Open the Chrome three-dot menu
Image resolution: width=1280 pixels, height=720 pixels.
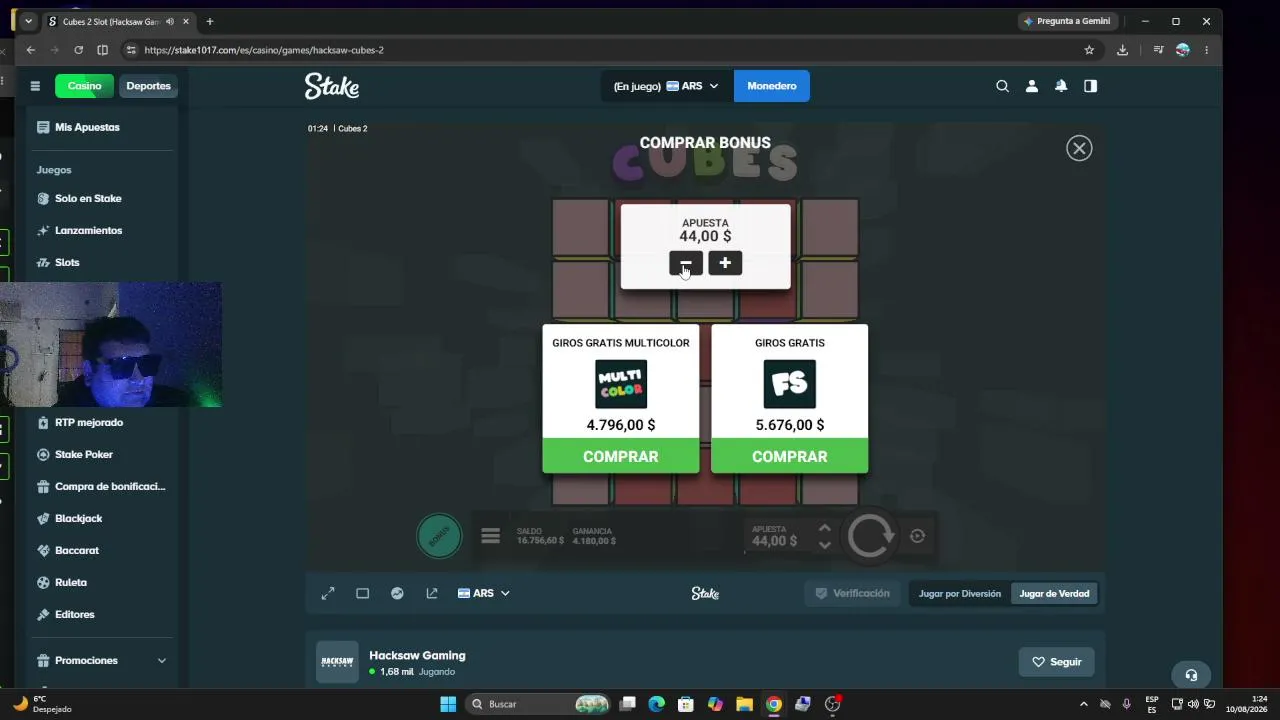[1206, 50]
